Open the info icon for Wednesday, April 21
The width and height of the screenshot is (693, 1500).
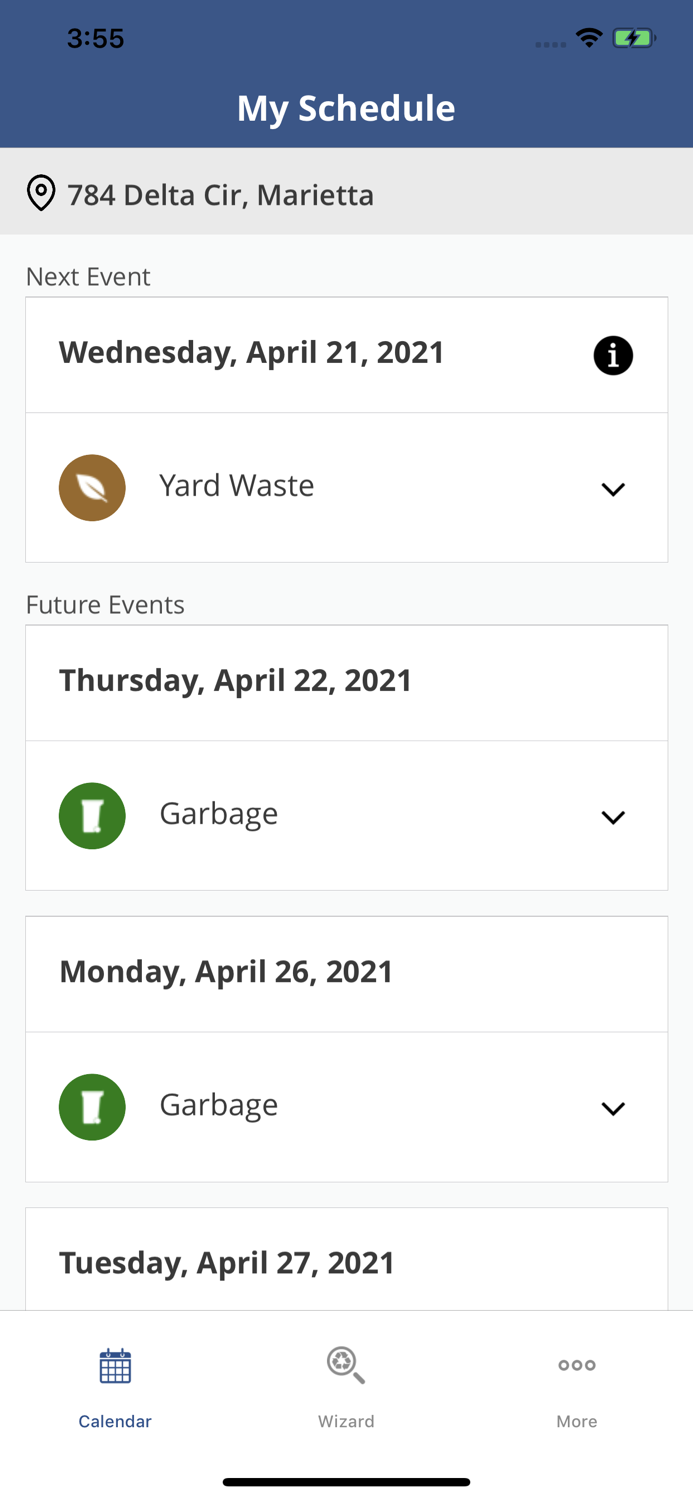pyautogui.click(x=613, y=355)
